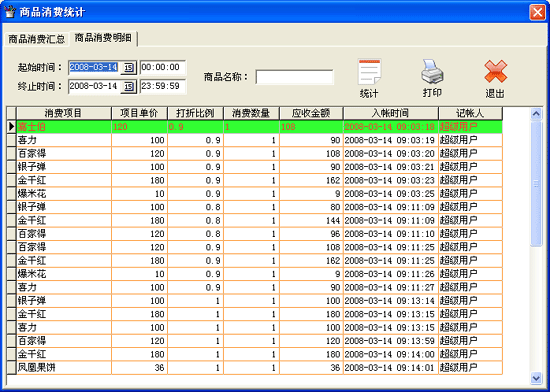
Task: Click amount 96 in 应收金额 column
Action: point(335,234)
